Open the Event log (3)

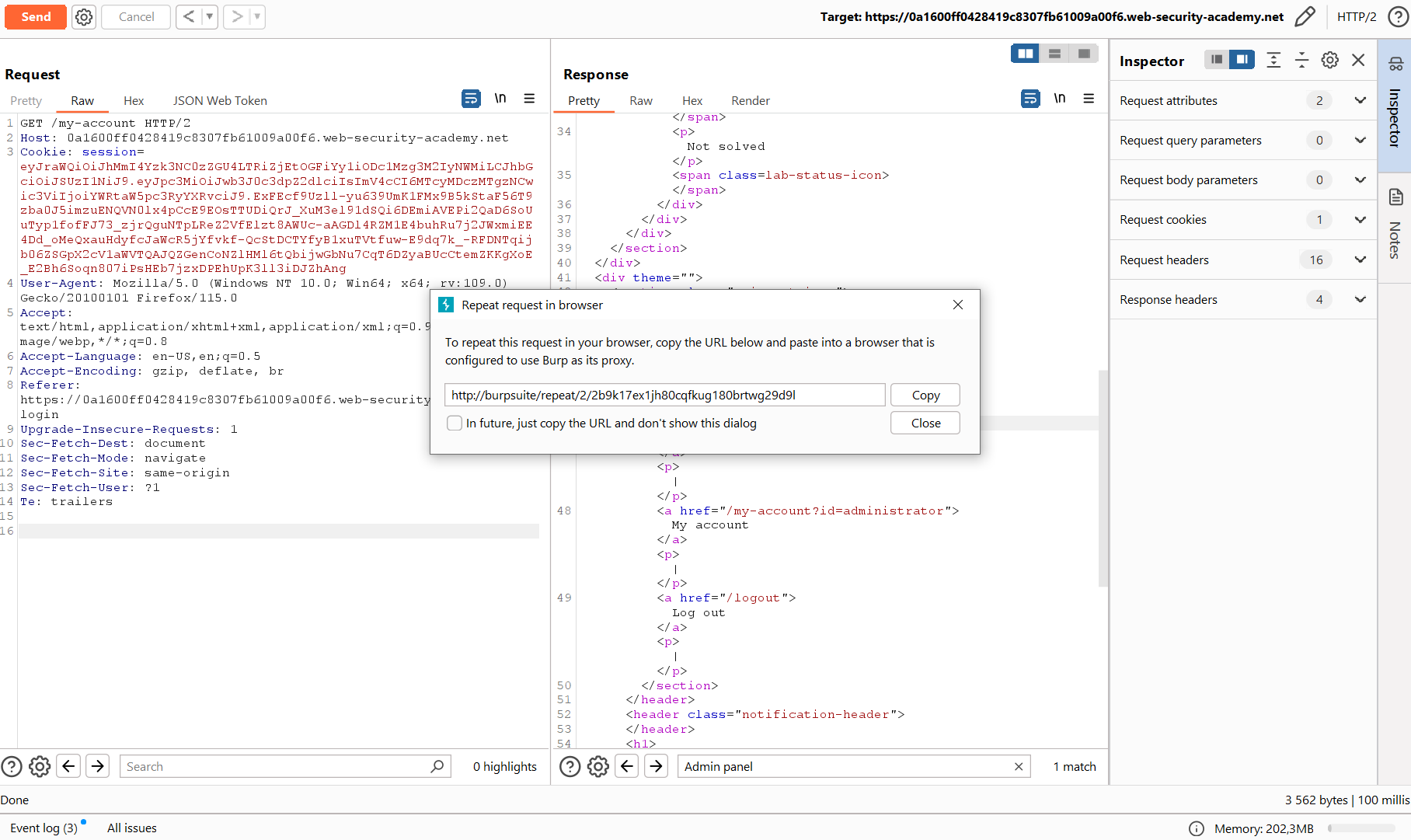(x=44, y=828)
